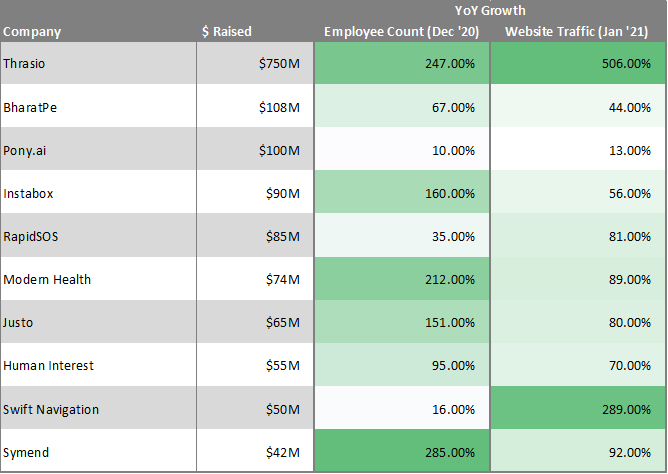
Task: Select the 81.00% website traffic cell
Action: tap(578, 235)
